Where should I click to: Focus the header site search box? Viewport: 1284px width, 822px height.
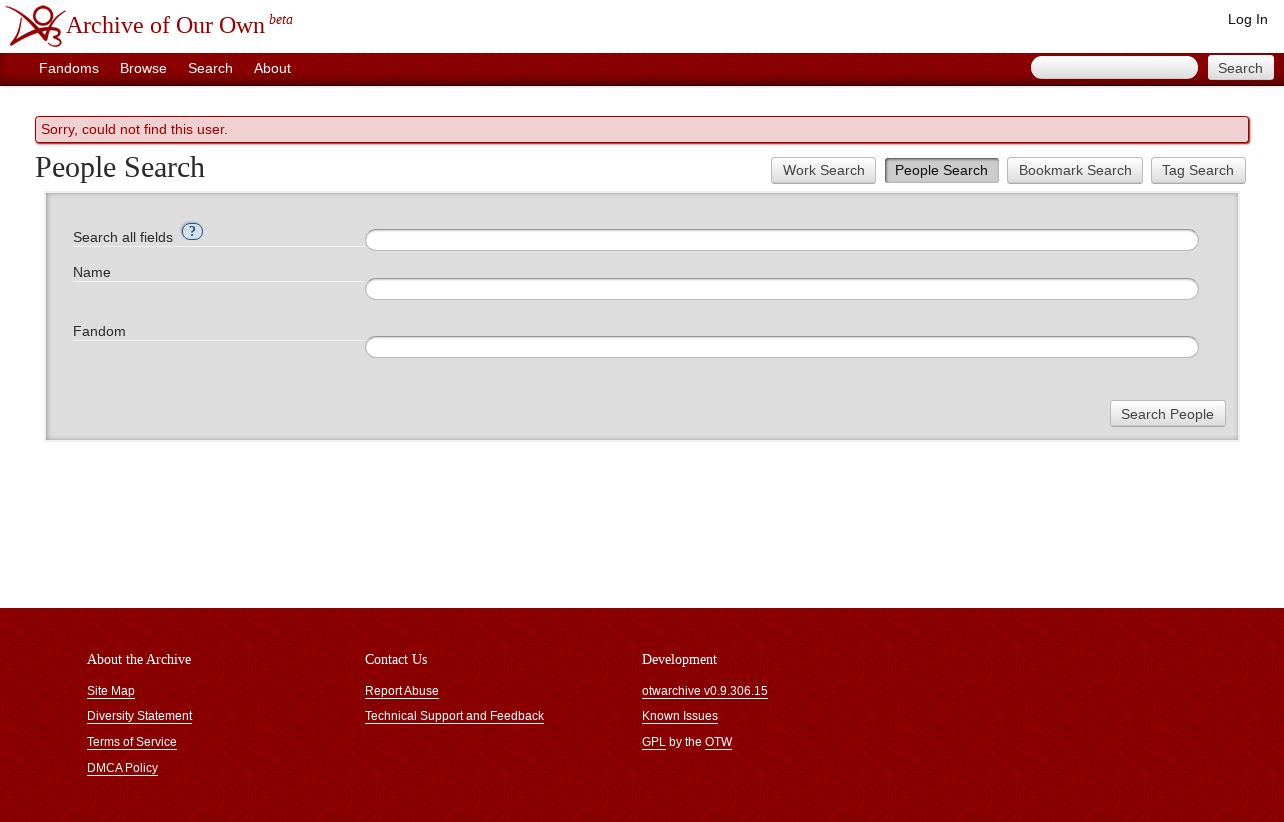click(1114, 68)
